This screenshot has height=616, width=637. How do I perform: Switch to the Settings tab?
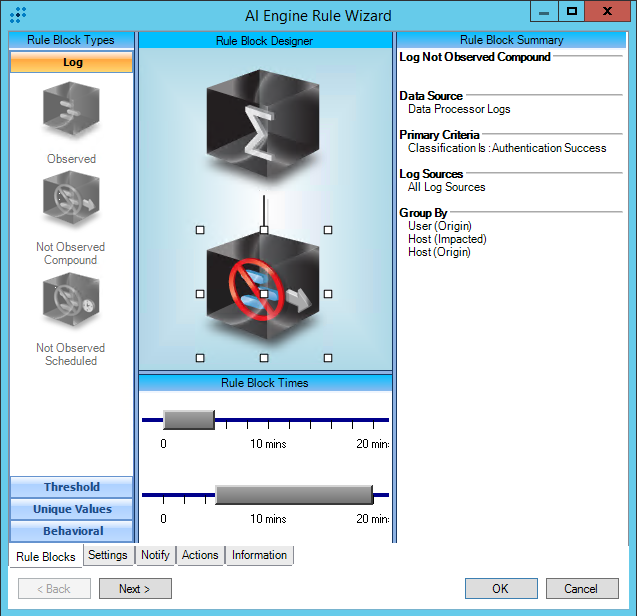tap(107, 555)
